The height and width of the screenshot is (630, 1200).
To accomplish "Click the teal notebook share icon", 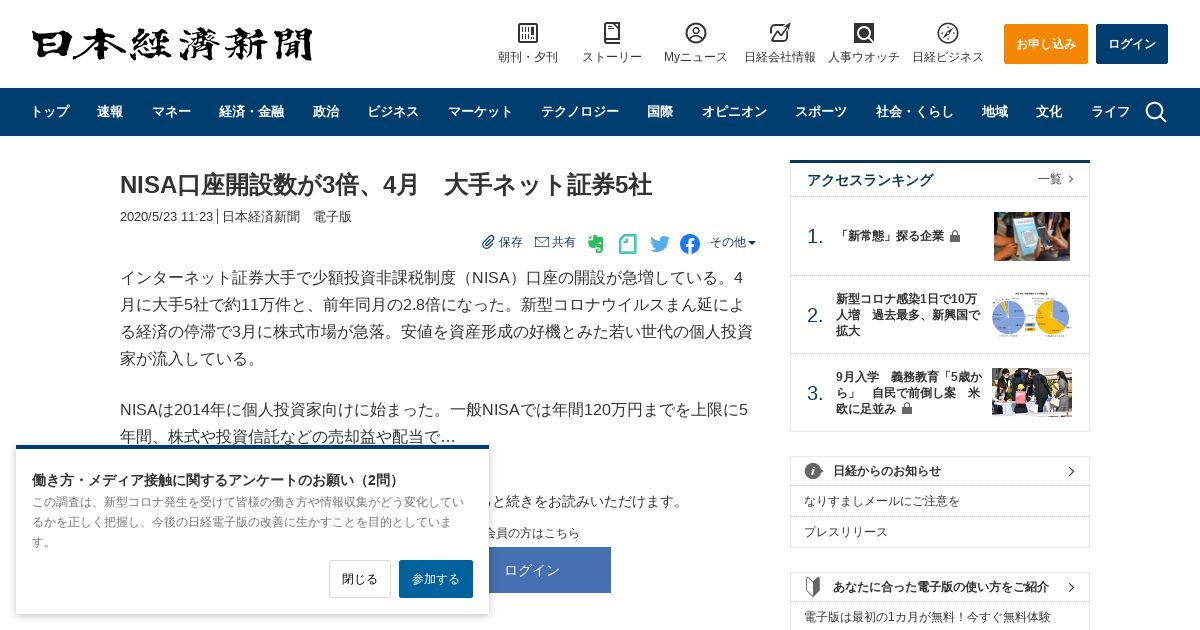I will [628, 244].
